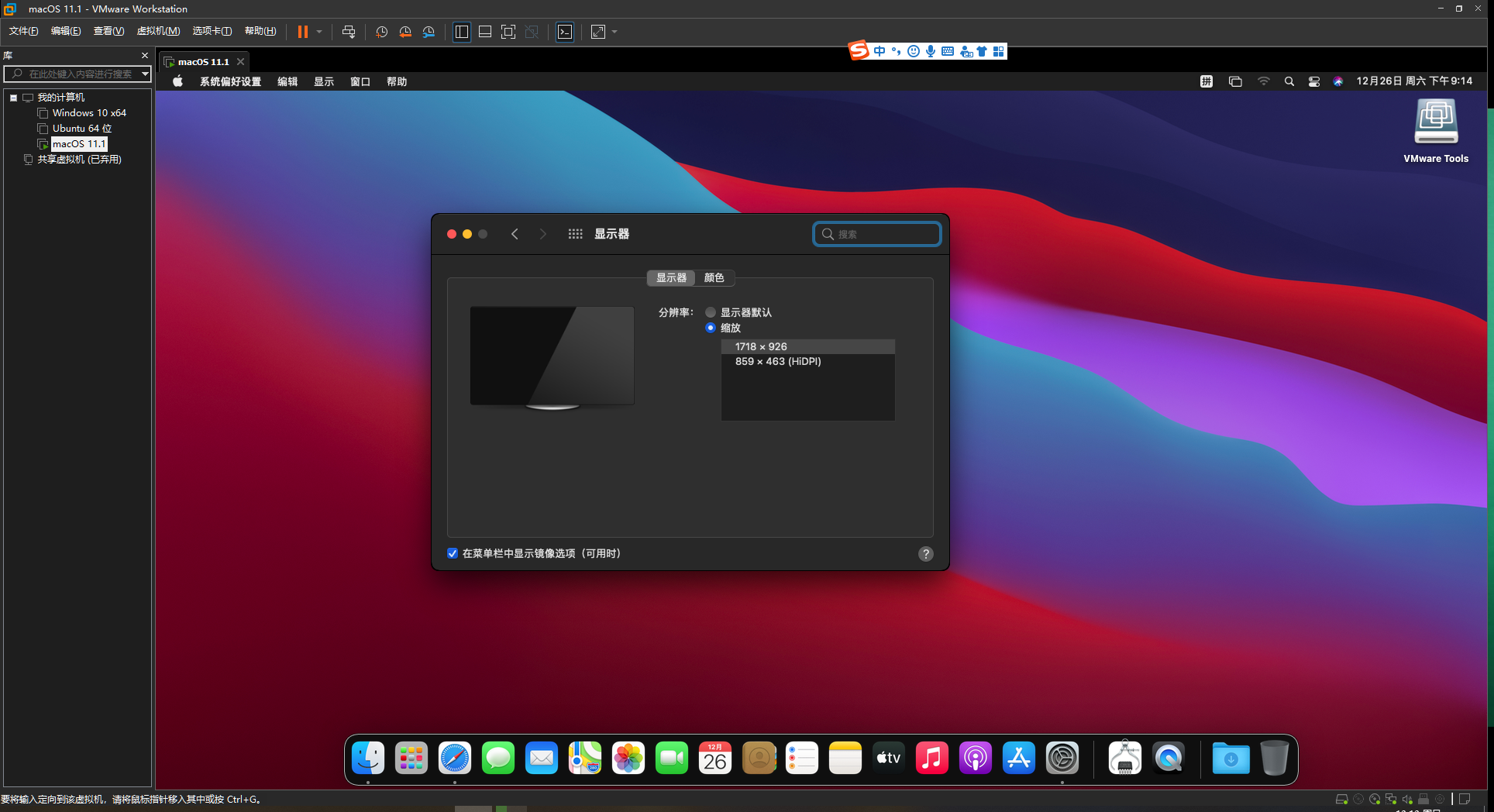Switch to the 颜色 tab

click(714, 277)
